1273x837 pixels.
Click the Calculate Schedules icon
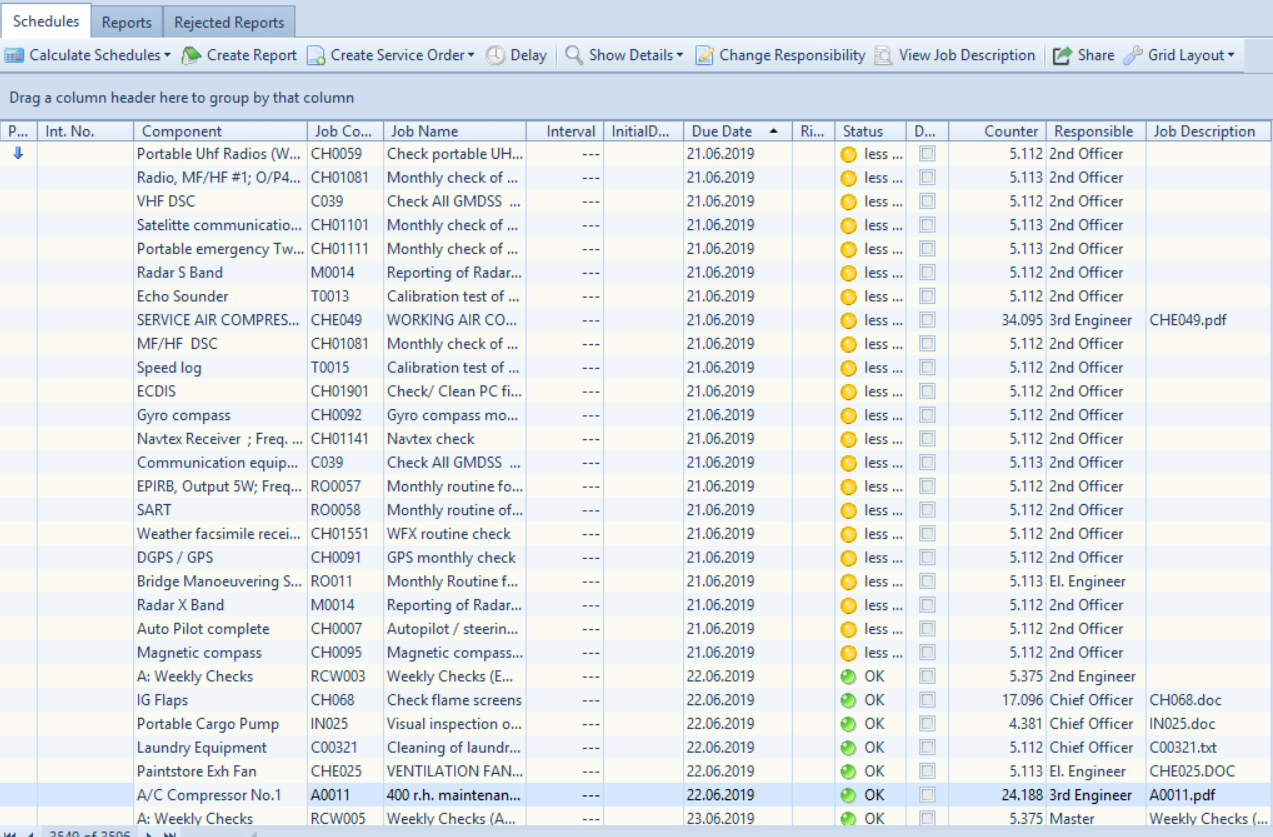(15, 56)
